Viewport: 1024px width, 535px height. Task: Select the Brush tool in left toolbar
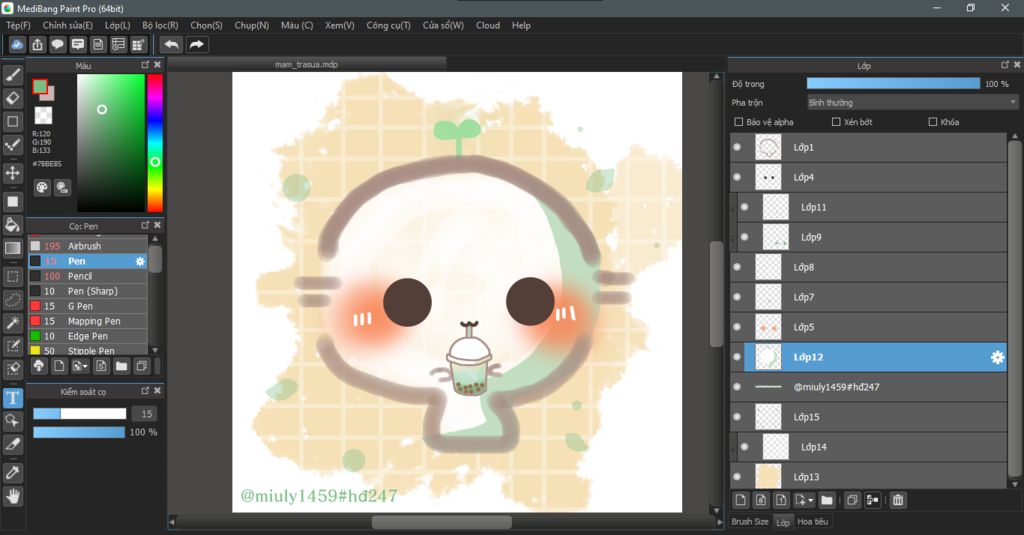[x=12, y=75]
